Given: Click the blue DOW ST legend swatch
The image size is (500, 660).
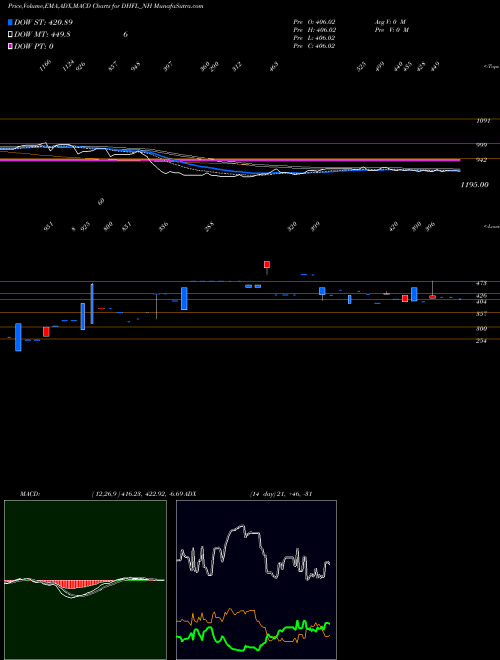Looking at the screenshot, I should point(10,22).
